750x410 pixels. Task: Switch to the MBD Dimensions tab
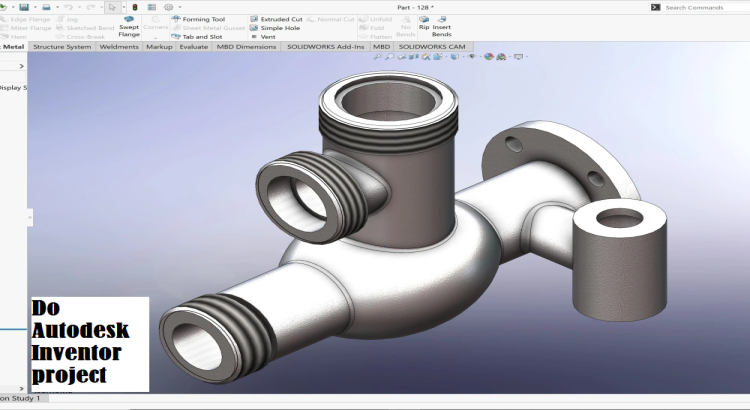pyautogui.click(x=246, y=46)
